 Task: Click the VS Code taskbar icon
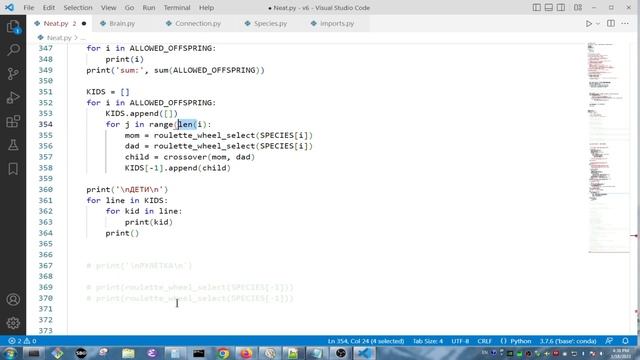(364, 353)
